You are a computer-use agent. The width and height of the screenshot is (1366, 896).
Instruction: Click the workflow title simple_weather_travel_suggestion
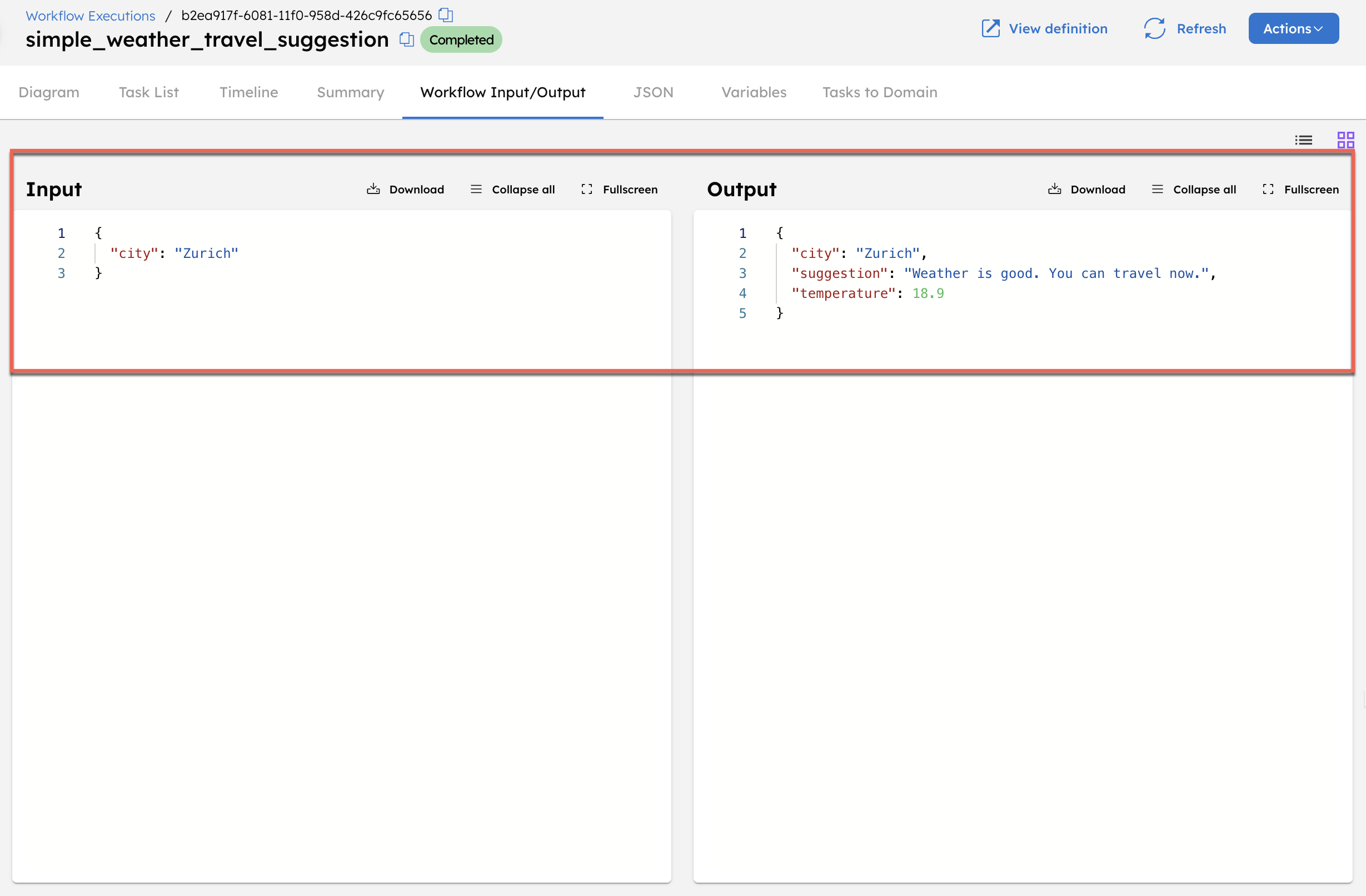[x=207, y=39]
